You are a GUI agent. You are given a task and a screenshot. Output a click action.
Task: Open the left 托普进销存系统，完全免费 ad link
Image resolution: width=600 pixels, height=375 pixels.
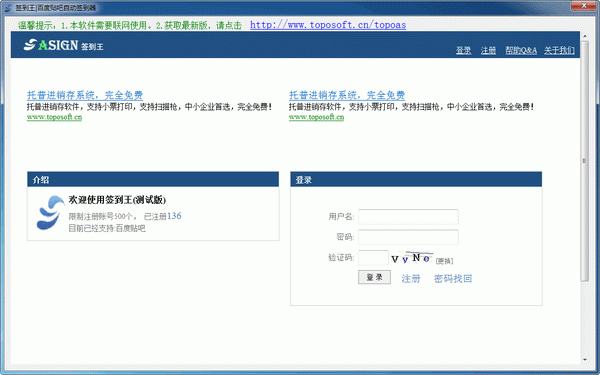pos(85,95)
